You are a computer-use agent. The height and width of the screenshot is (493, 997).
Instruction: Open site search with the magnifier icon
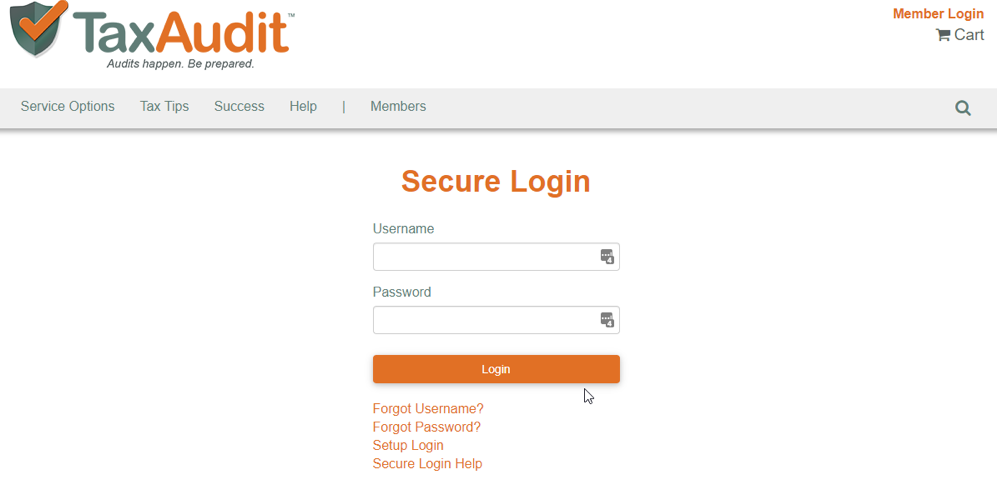click(x=963, y=108)
